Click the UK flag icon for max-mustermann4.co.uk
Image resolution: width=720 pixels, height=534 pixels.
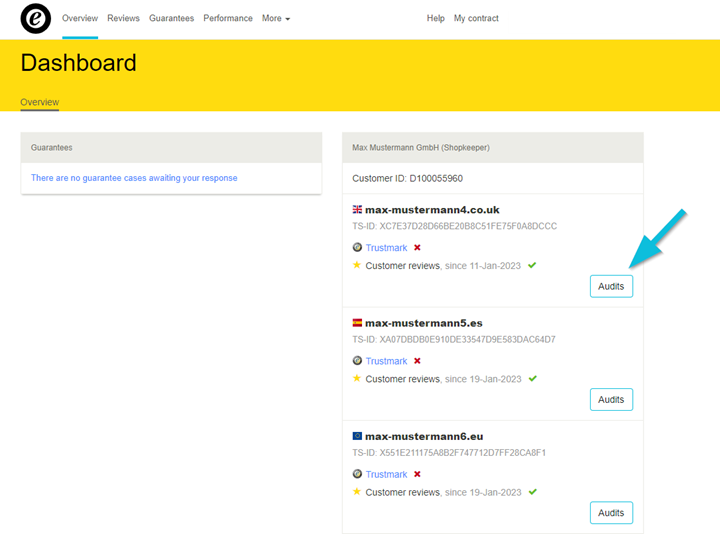357,209
